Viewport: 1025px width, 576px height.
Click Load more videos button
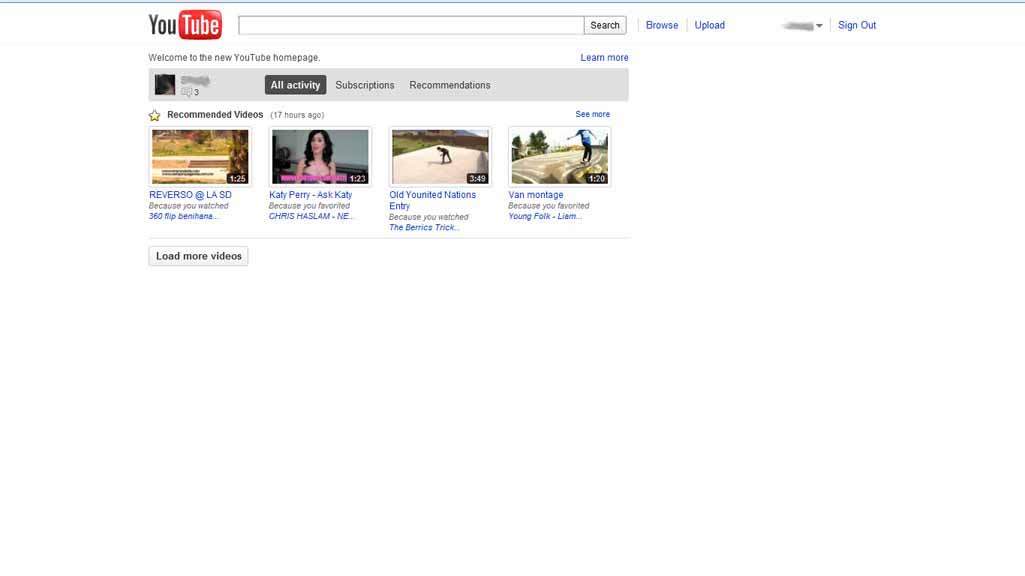pos(198,256)
